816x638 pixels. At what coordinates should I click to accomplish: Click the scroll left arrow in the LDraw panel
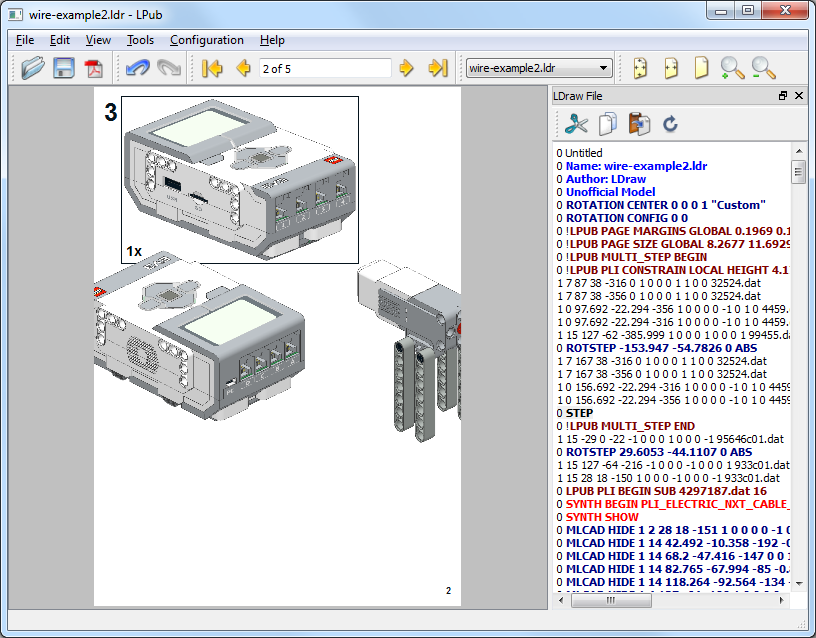pyautogui.click(x=560, y=601)
